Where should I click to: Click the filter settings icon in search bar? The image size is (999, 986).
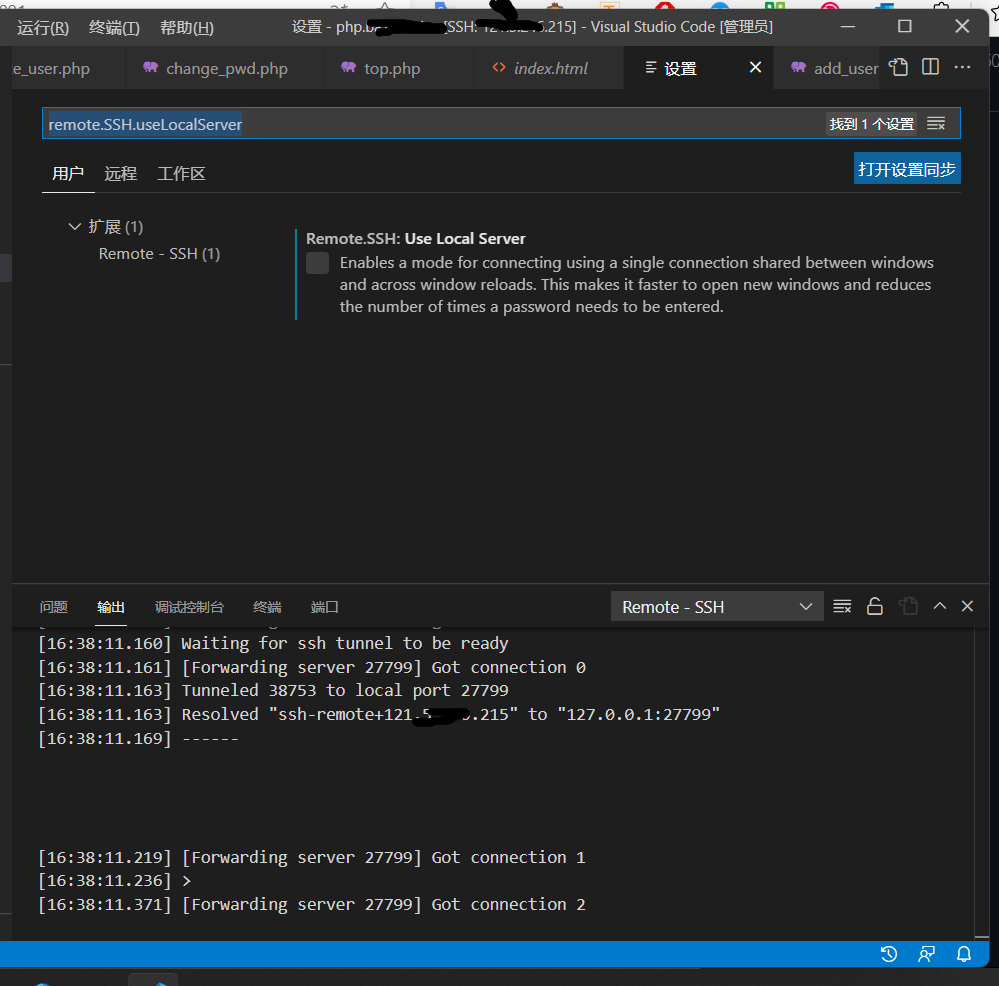click(x=937, y=123)
